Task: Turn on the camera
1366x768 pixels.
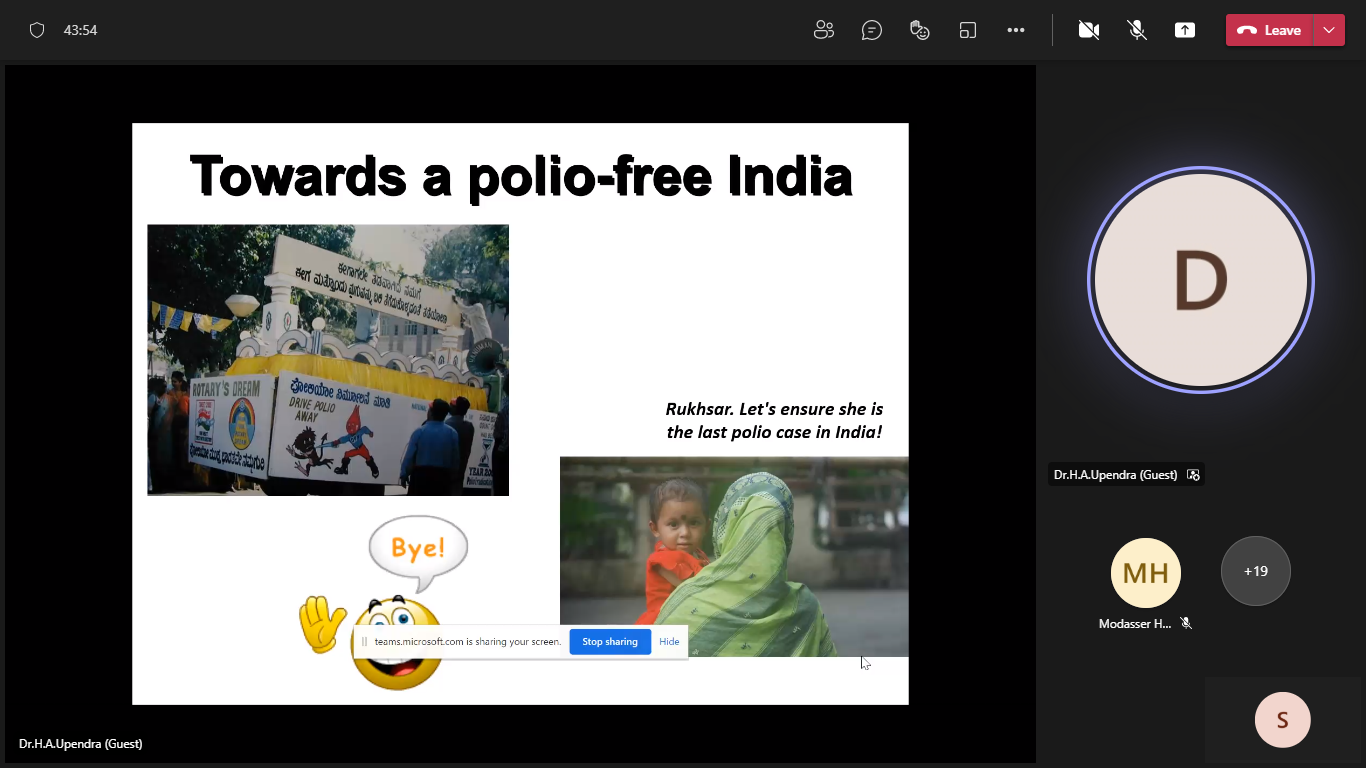Action: 1088,30
